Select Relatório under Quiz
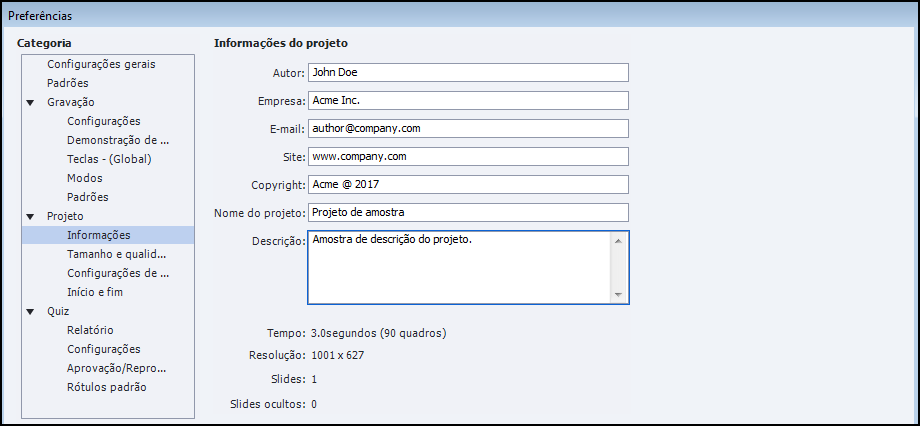The height and width of the screenshot is (426, 920). tap(90, 330)
